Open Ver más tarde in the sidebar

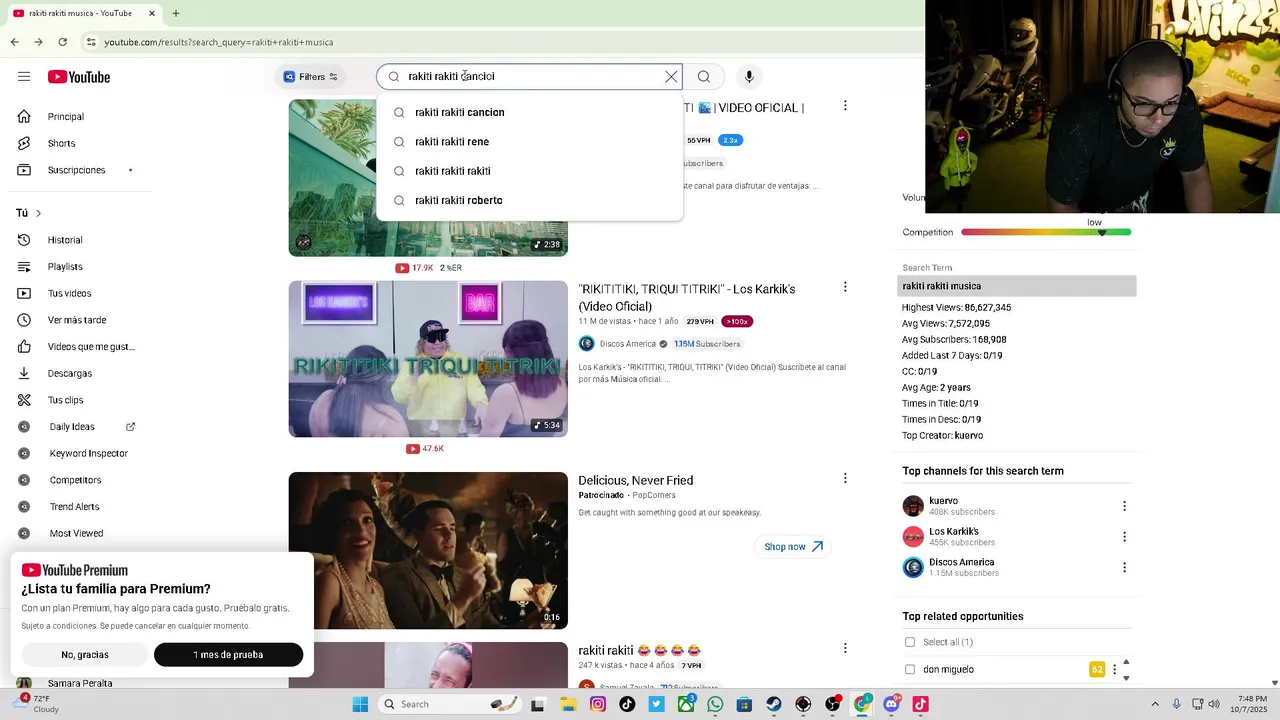76,320
